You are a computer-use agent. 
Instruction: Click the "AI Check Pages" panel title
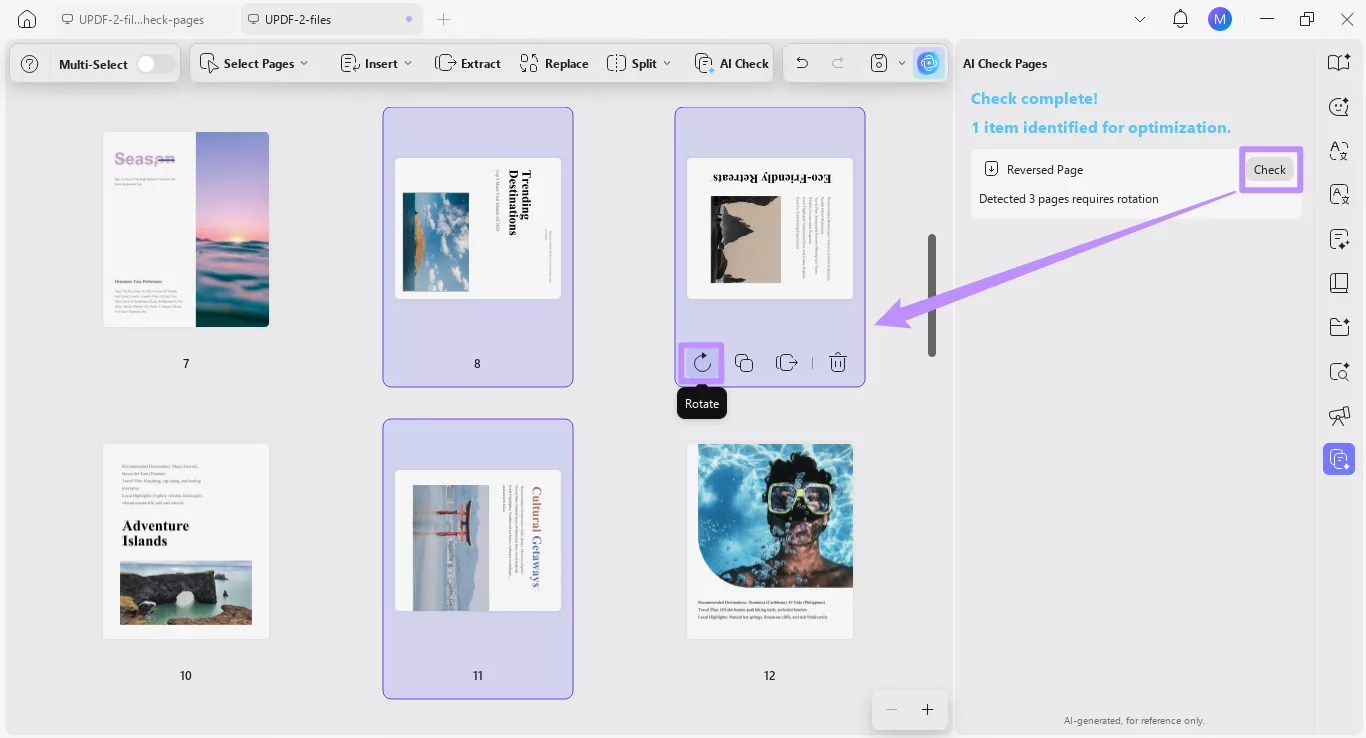click(x=1005, y=64)
